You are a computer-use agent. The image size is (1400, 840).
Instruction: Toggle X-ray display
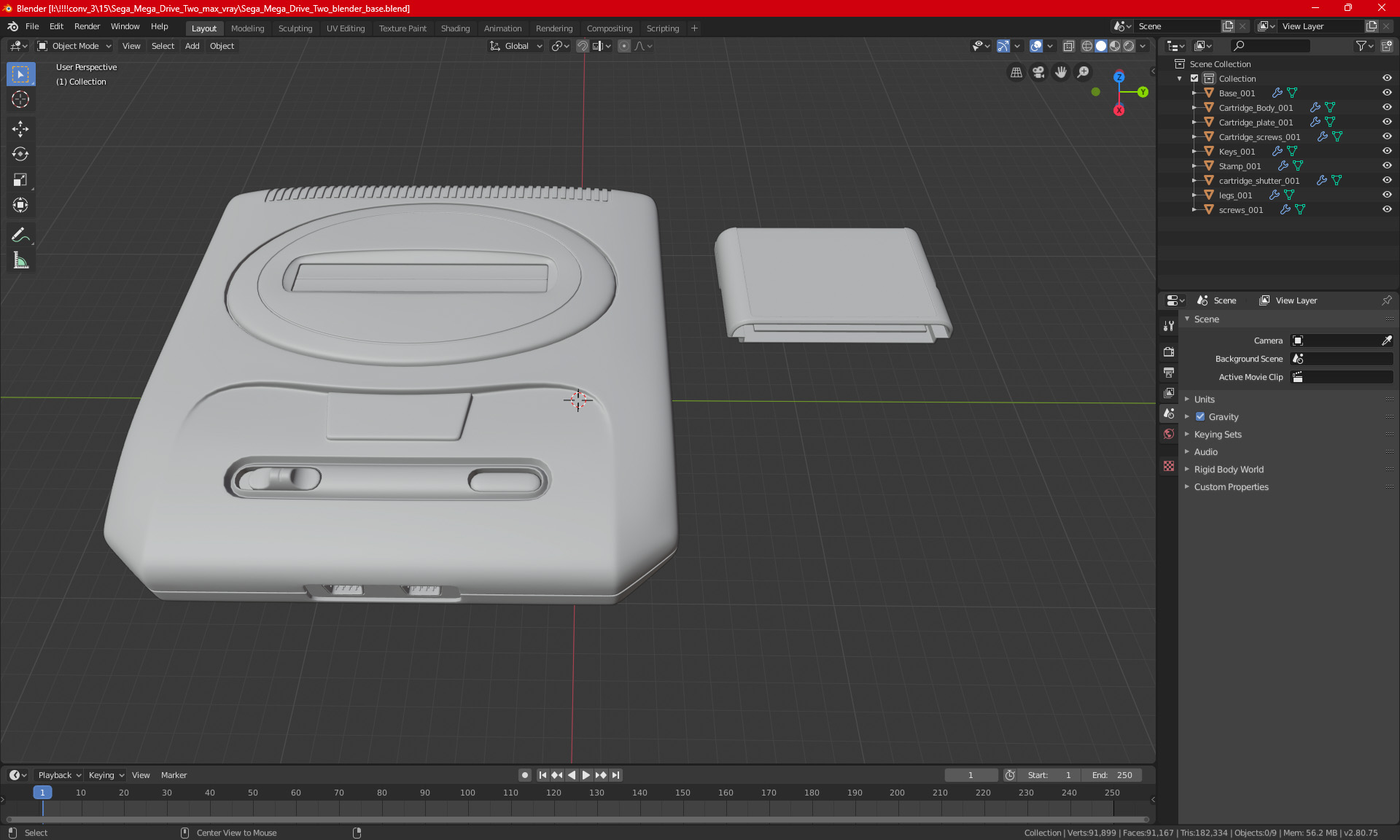click(x=1068, y=46)
